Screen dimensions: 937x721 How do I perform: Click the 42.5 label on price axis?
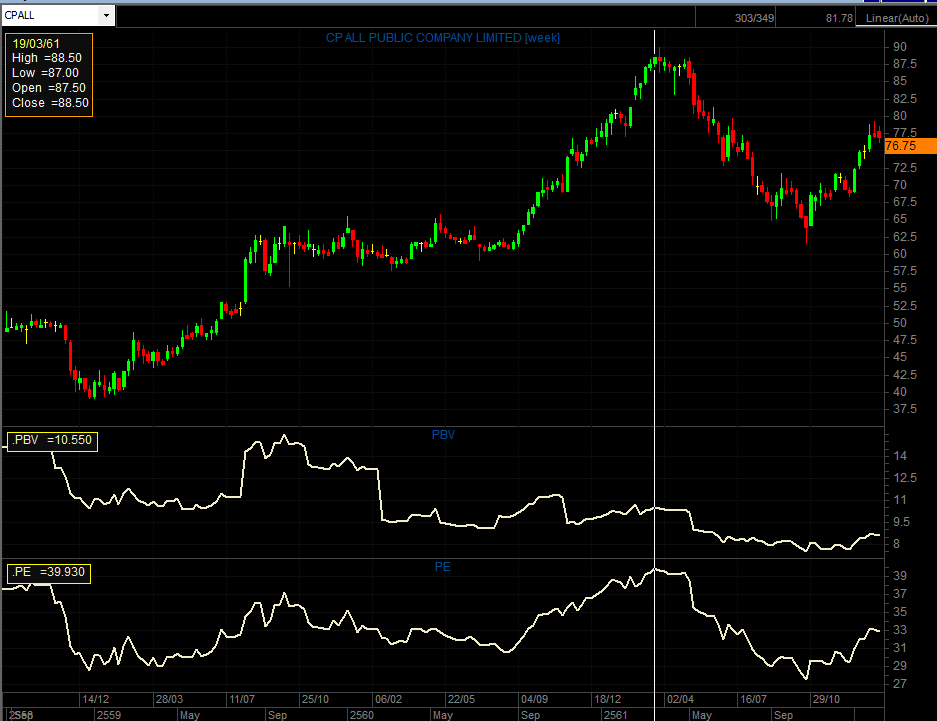click(905, 375)
